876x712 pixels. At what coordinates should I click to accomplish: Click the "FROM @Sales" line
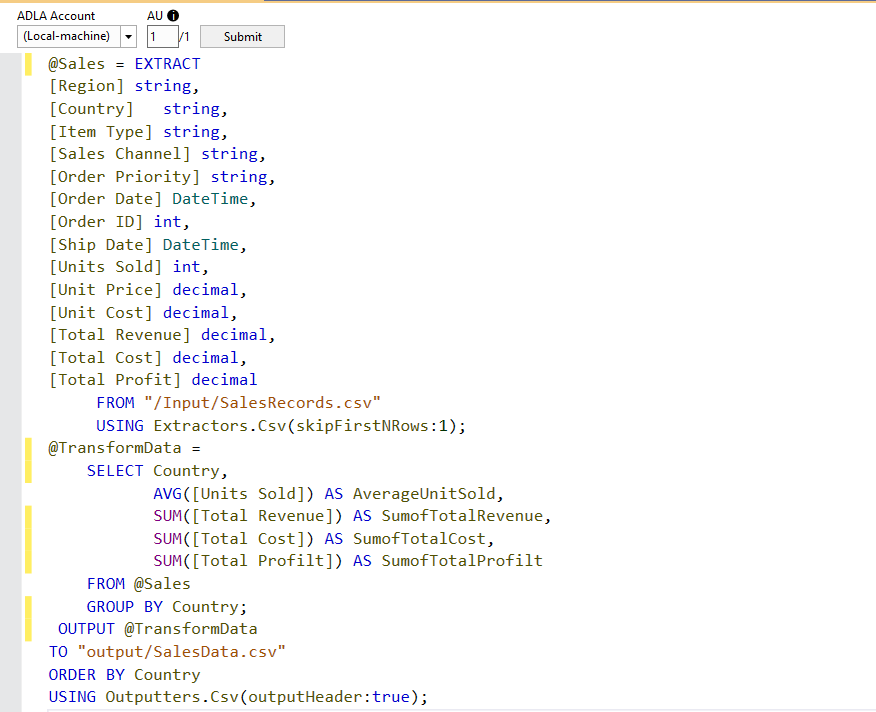click(x=139, y=585)
